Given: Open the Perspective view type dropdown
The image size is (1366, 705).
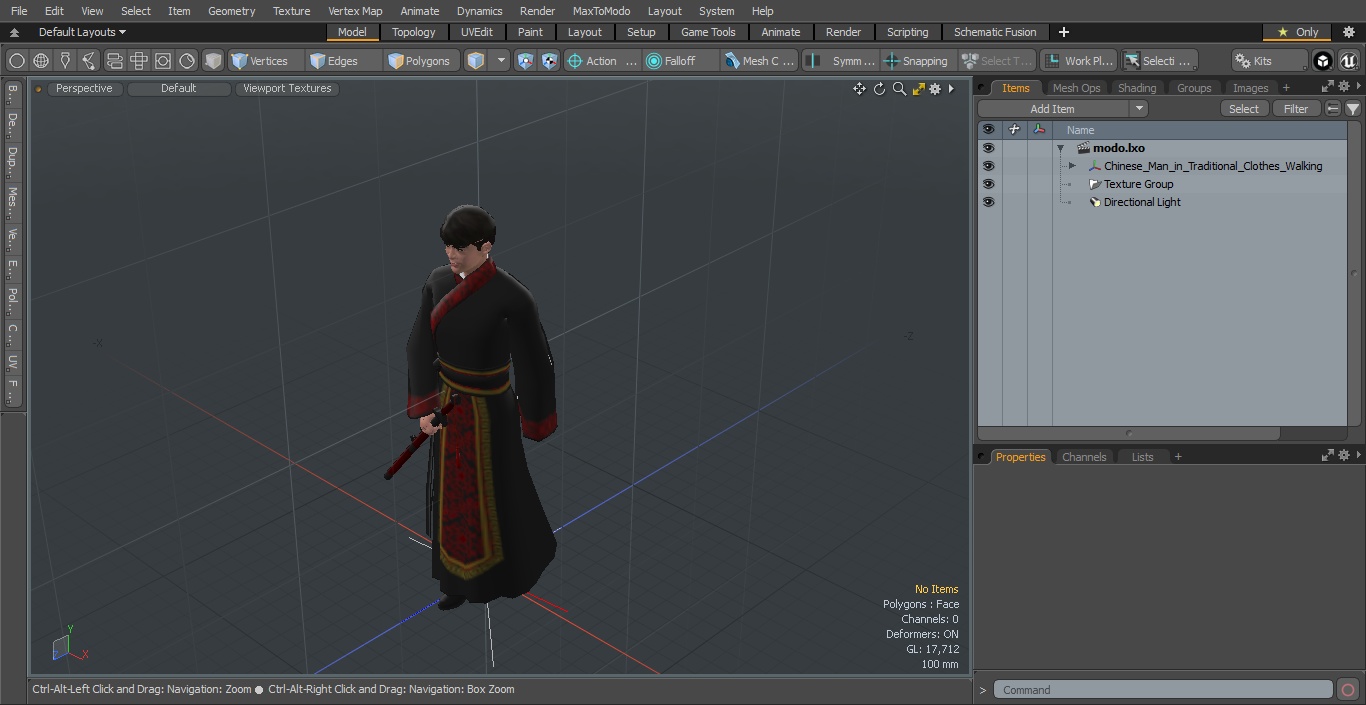Looking at the screenshot, I should click(84, 88).
